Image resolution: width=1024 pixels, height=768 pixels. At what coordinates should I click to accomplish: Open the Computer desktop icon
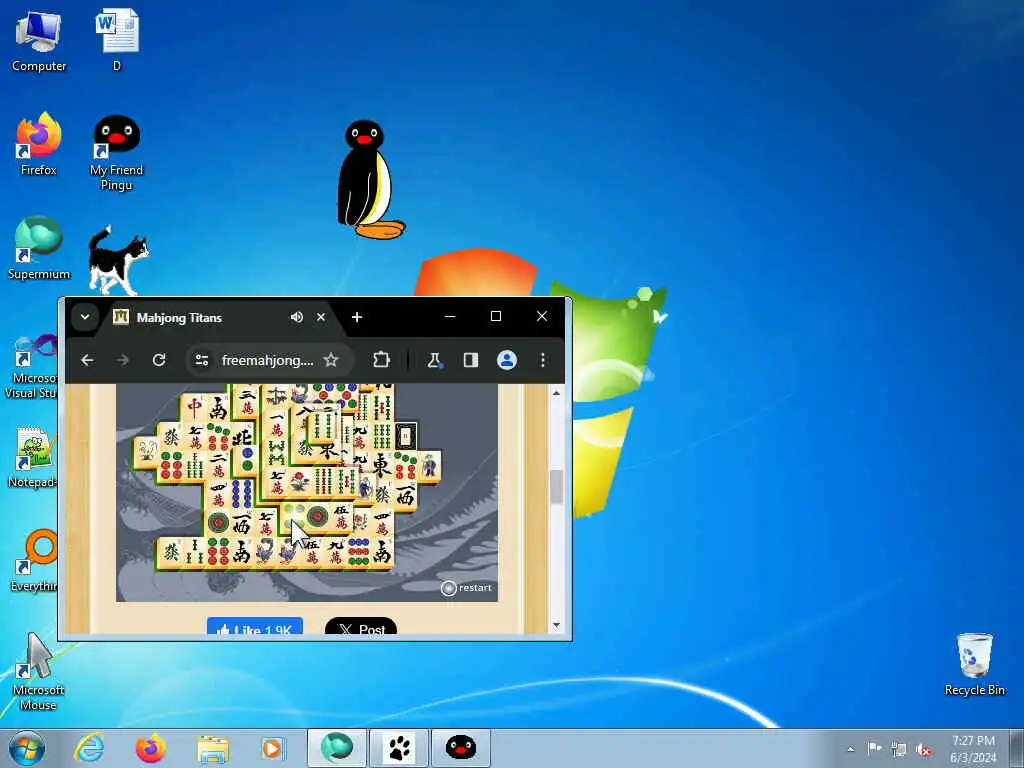(39, 40)
